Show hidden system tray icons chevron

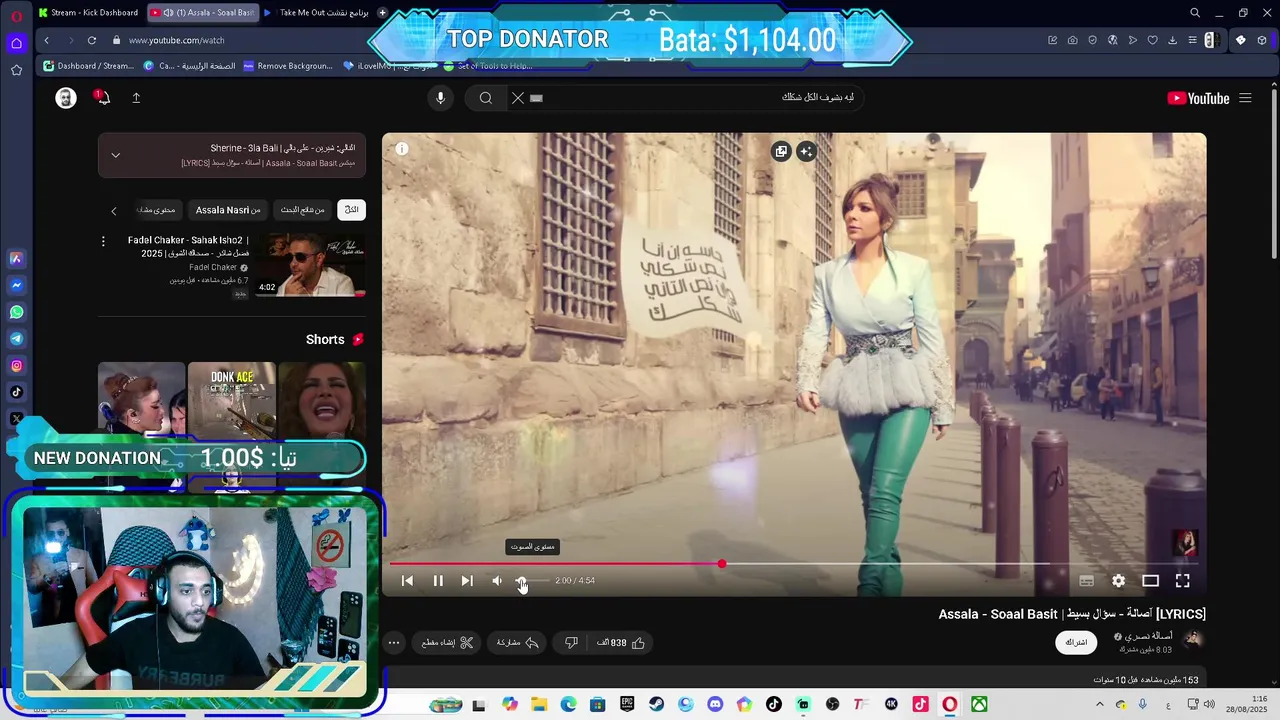pyautogui.click(x=1099, y=704)
